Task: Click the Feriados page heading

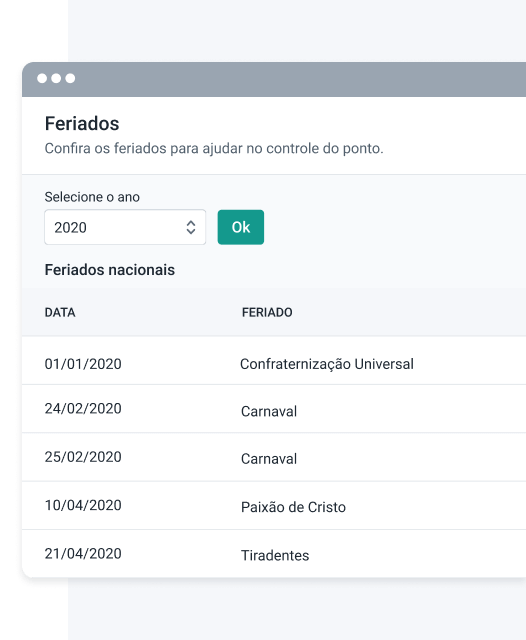Action: pyautogui.click(x=82, y=124)
